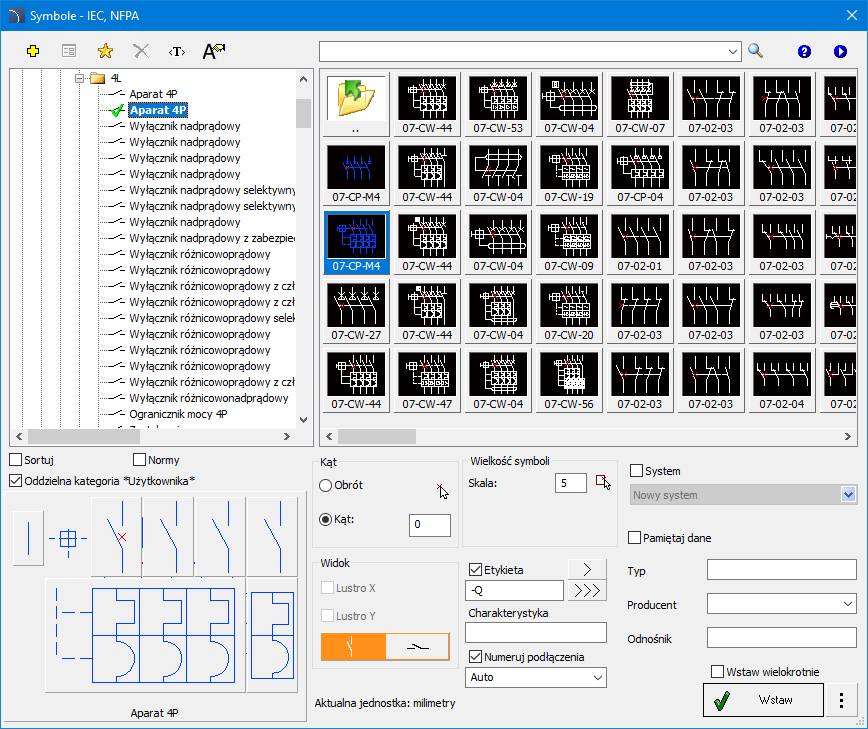The width and height of the screenshot is (868, 729).
Task: Click the symbol gallery horizontal scrollbar thumb
Action: pos(377,437)
